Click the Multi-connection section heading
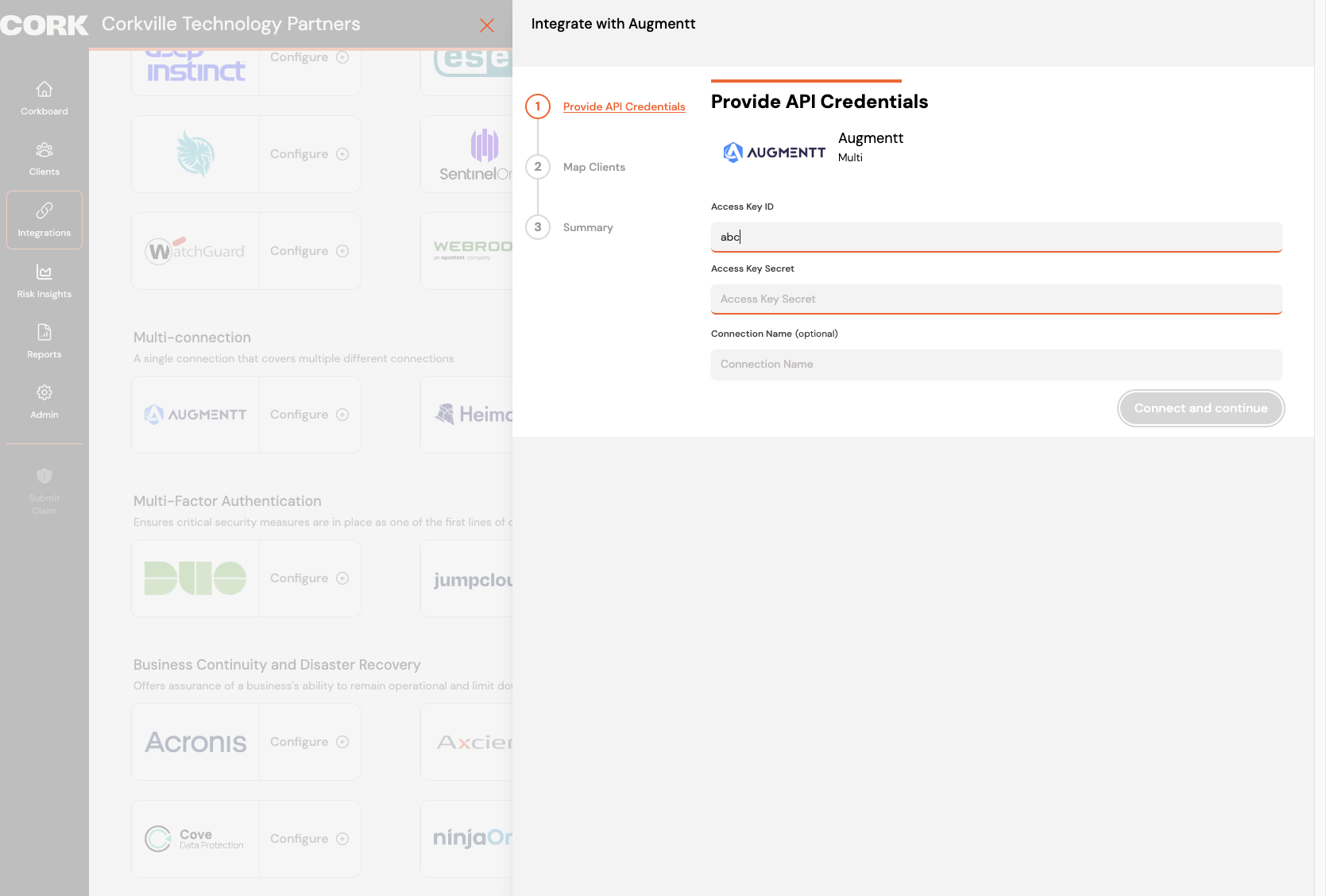Viewport: 1326px width, 896px height. click(x=192, y=338)
